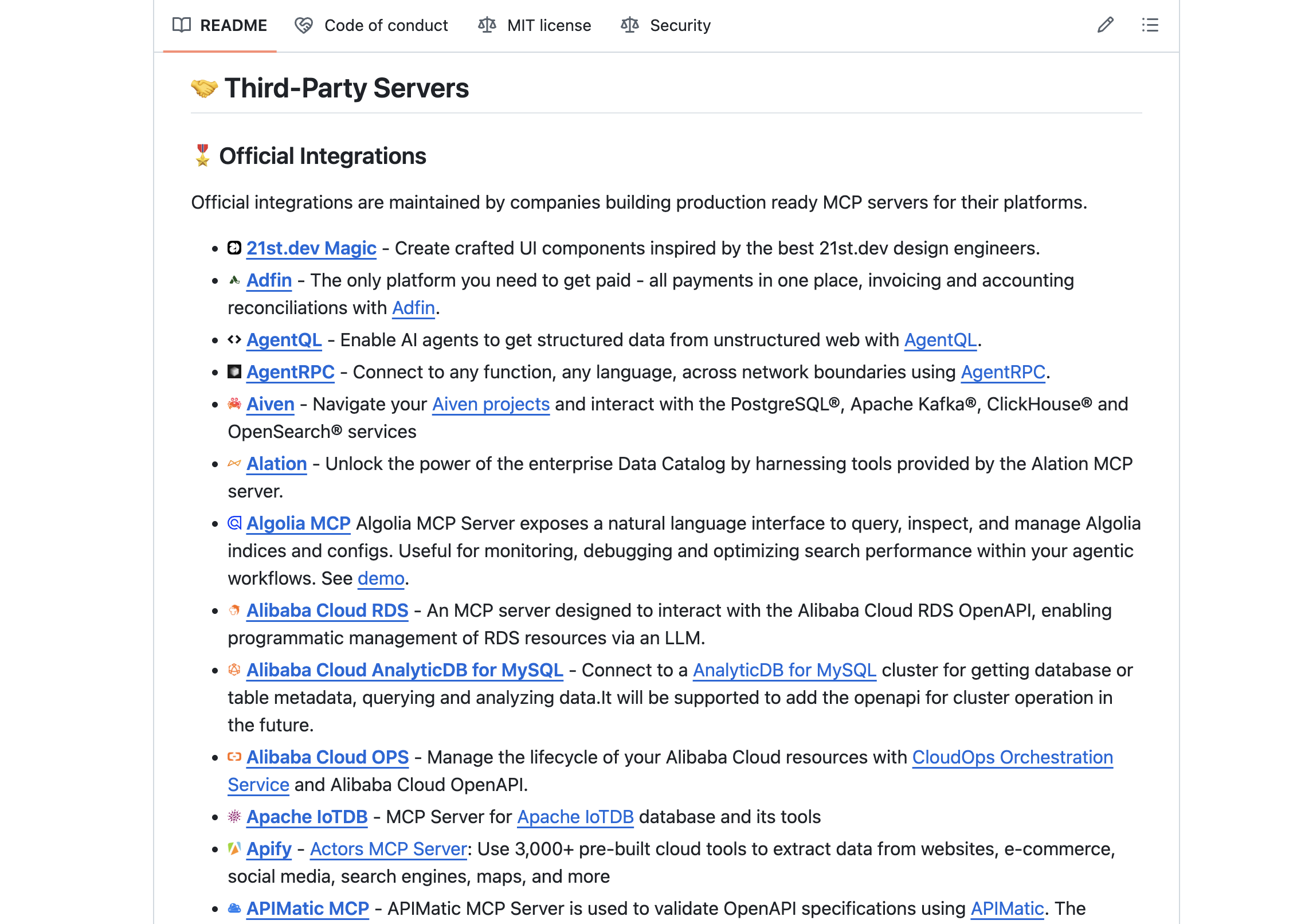The width and height of the screenshot is (1293, 924).
Task: Follow the Aiven projects link
Action: pyautogui.click(x=491, y=404)
